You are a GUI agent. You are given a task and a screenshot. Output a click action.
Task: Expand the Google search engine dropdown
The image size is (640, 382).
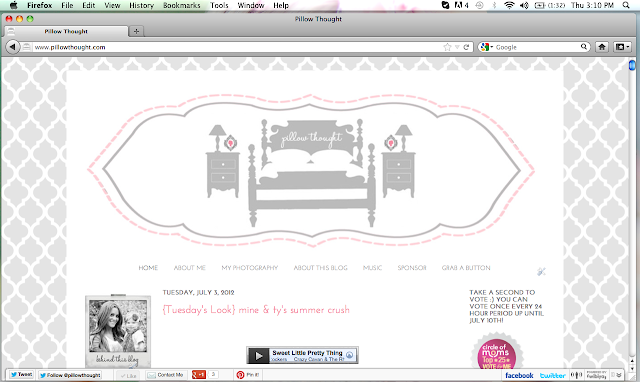(486, 47)
